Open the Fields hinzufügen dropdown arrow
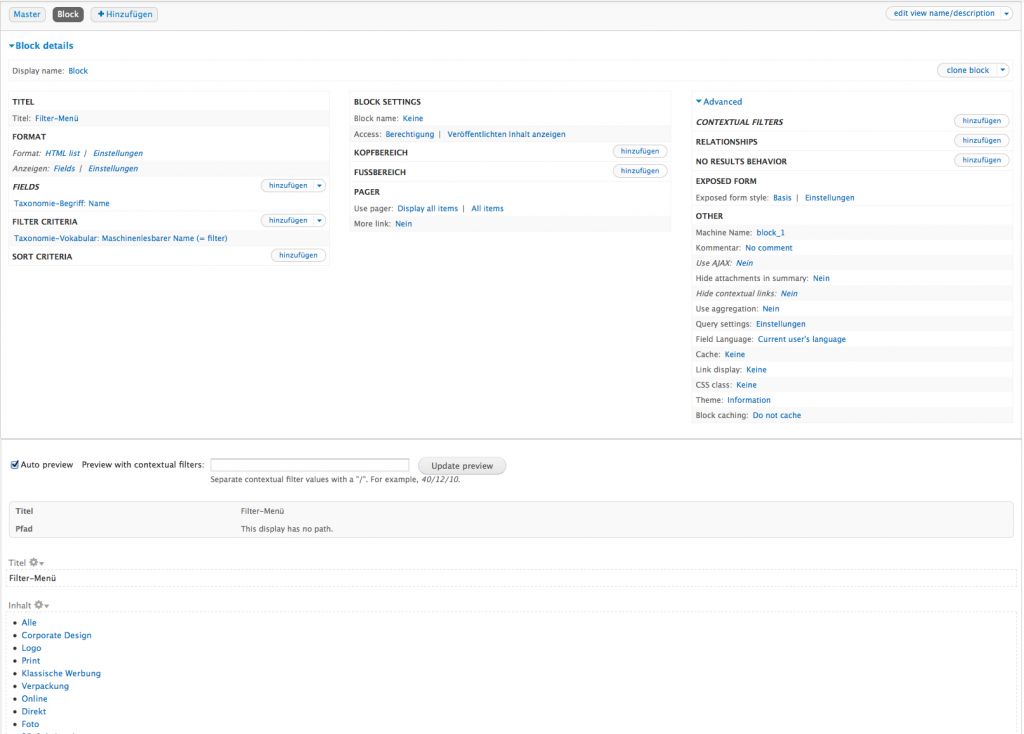Screen dimensions: 1024x734 click(319, 185)
